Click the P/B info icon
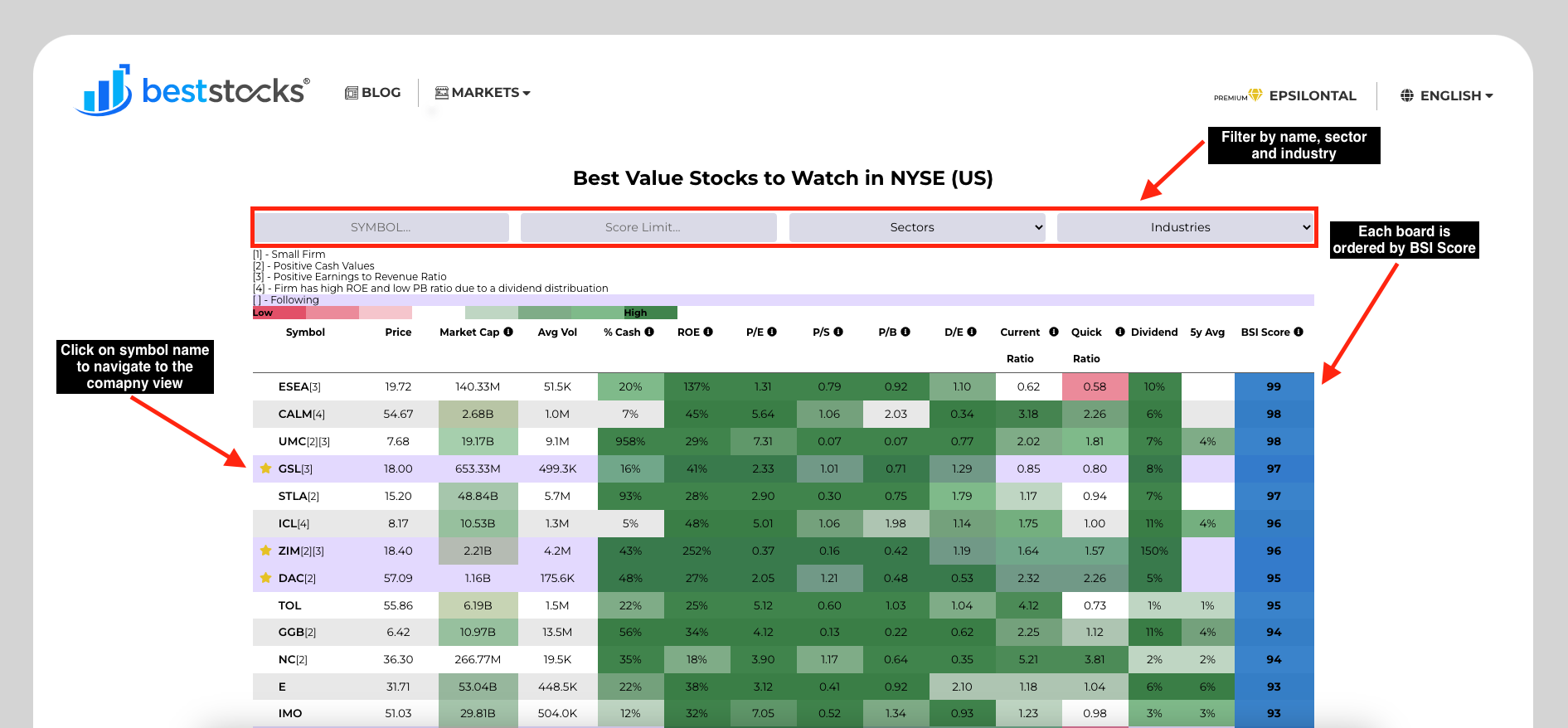 pos(905,332)
